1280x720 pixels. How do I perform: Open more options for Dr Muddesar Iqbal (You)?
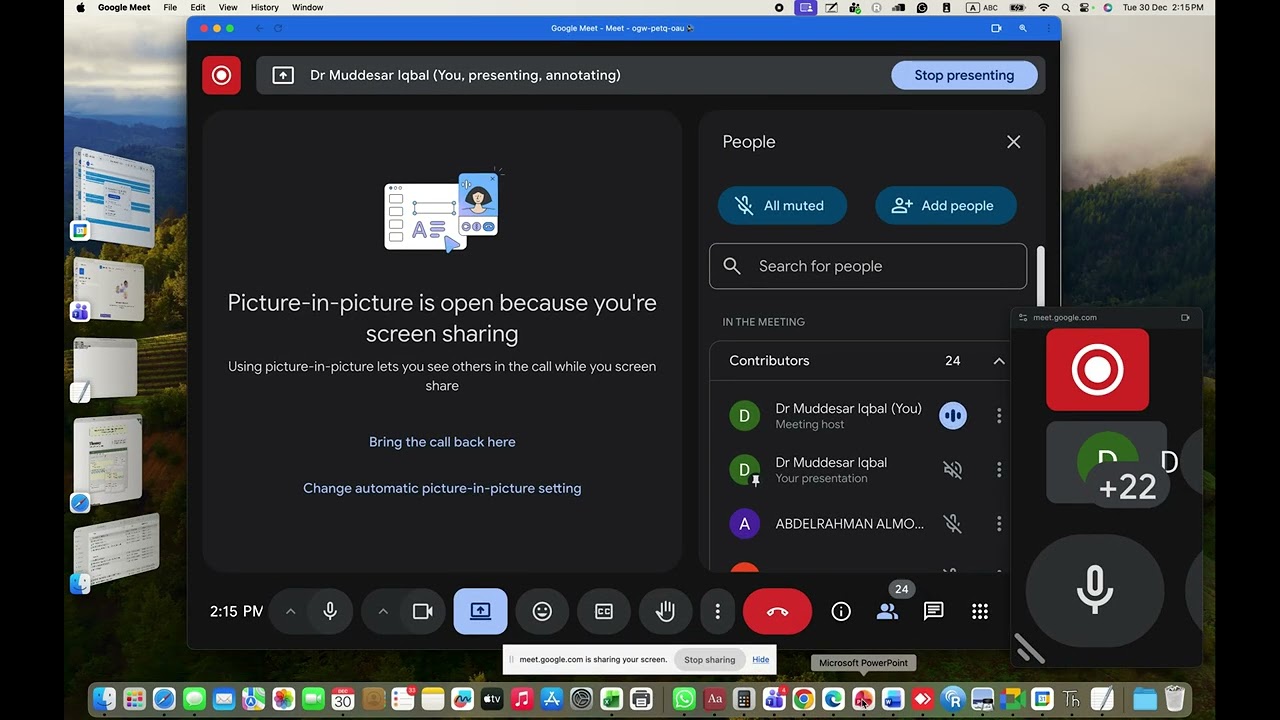click(x=998, y=415)
